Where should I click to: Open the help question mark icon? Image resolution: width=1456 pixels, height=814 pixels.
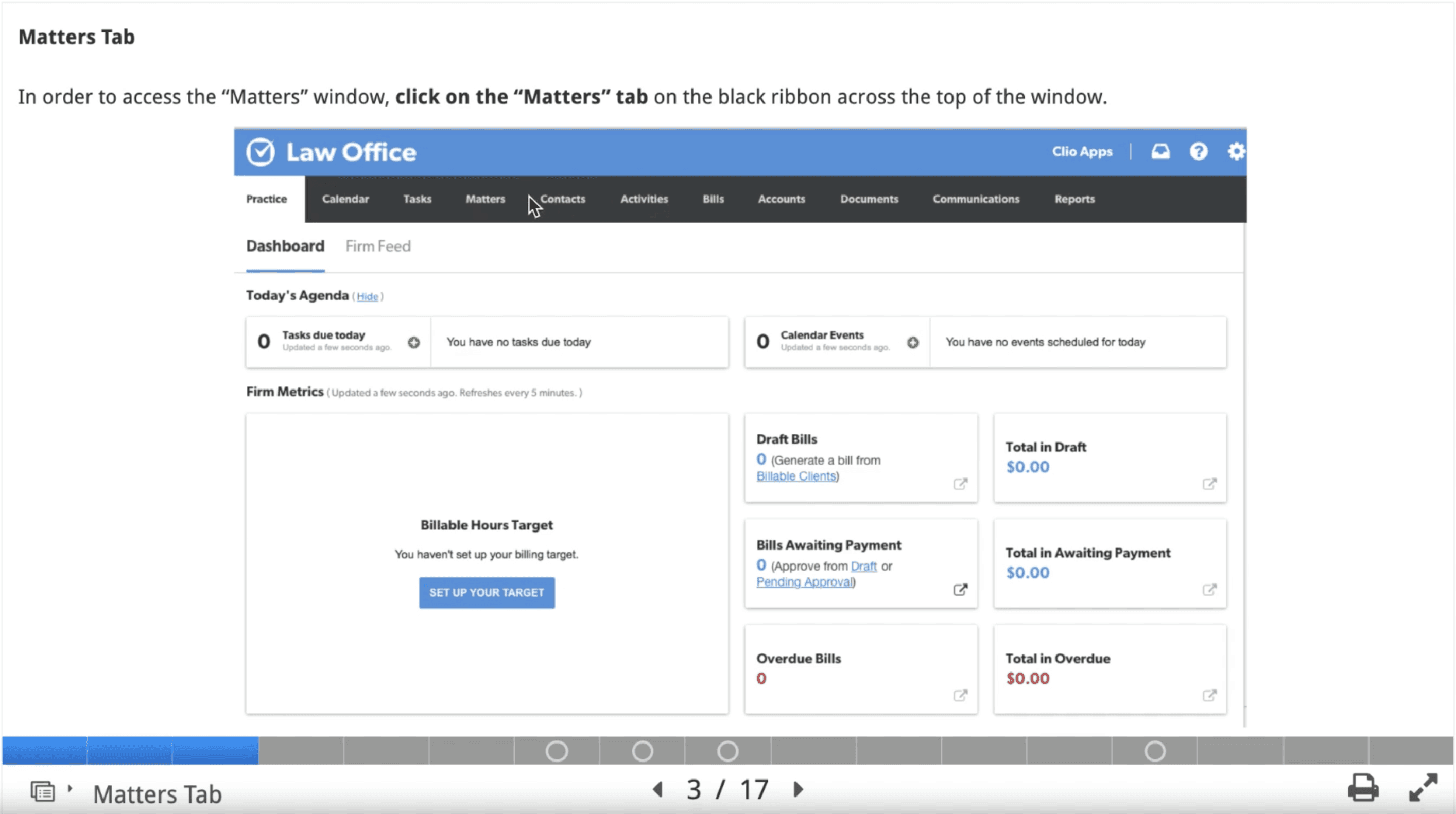(x=1198, y=151)
